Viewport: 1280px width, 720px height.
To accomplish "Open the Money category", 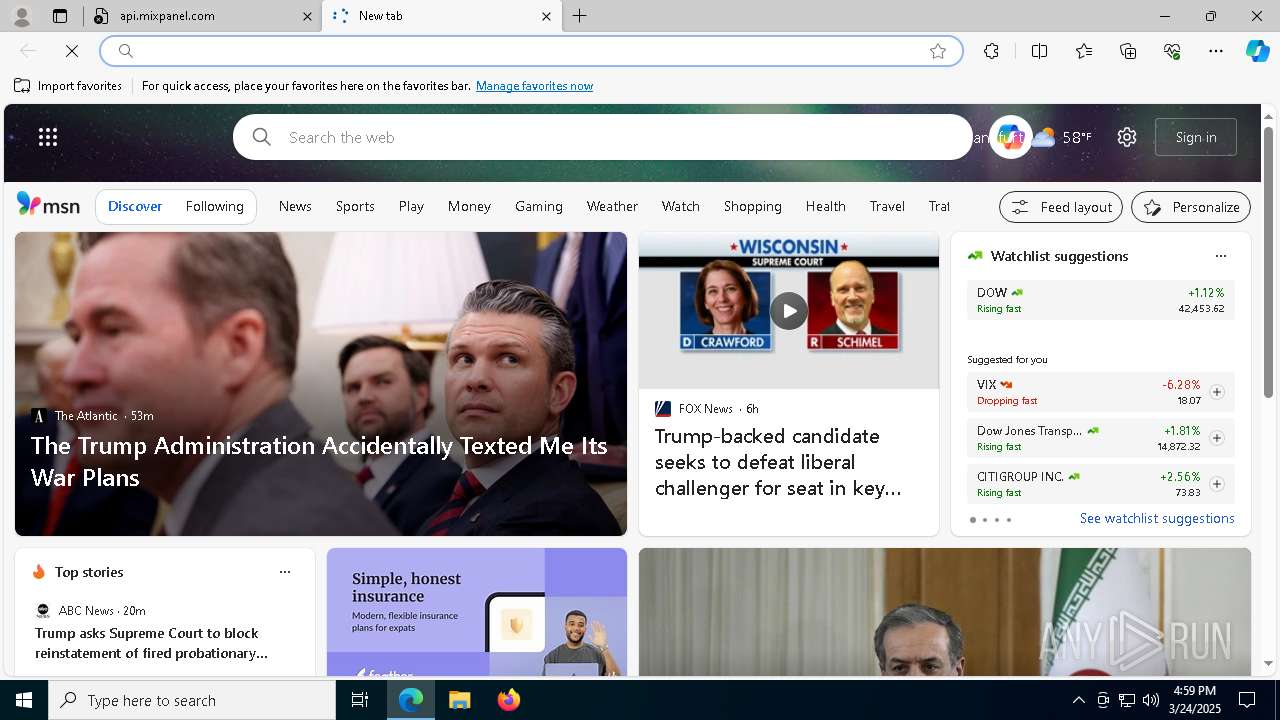I will (x=469, y=206).
